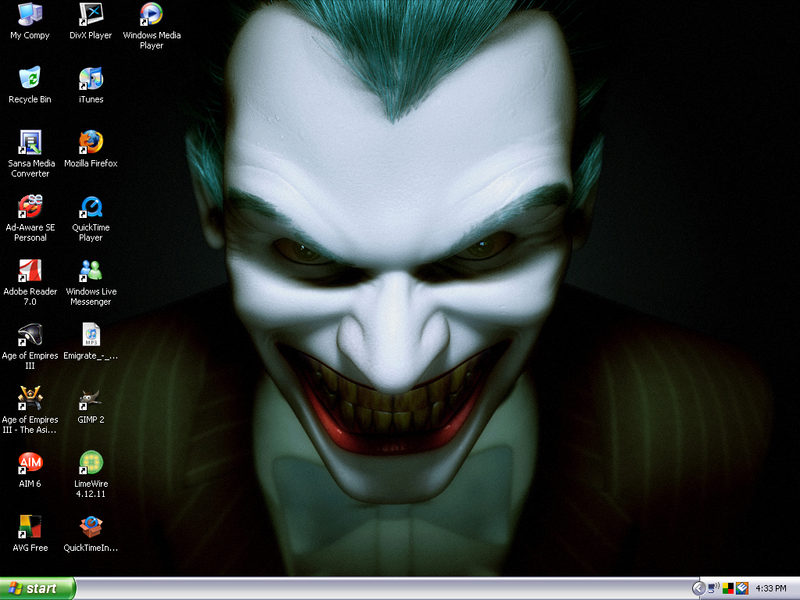Select the Emigrate MP3 file
This screenshot has width=800, height=600.
point(90,335)
